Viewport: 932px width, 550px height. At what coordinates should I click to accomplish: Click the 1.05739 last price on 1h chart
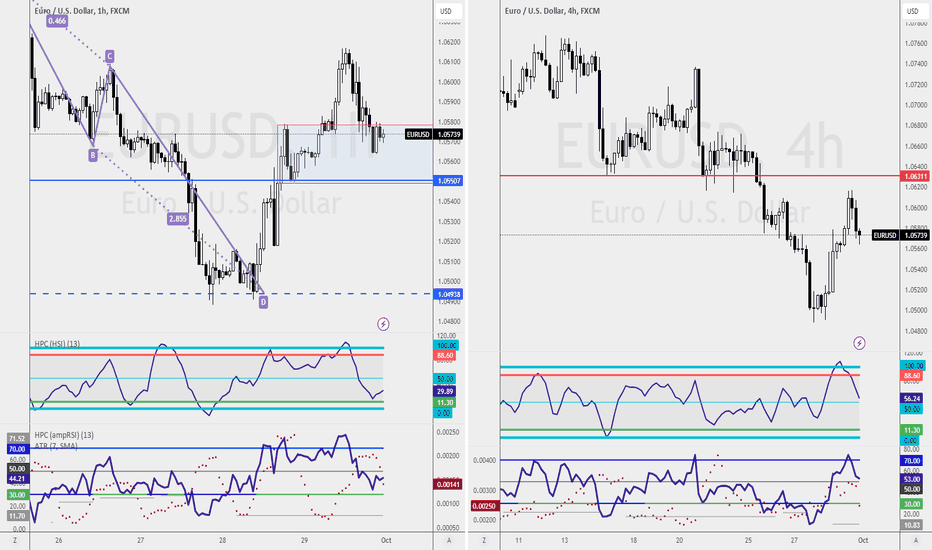click(449, 135)
